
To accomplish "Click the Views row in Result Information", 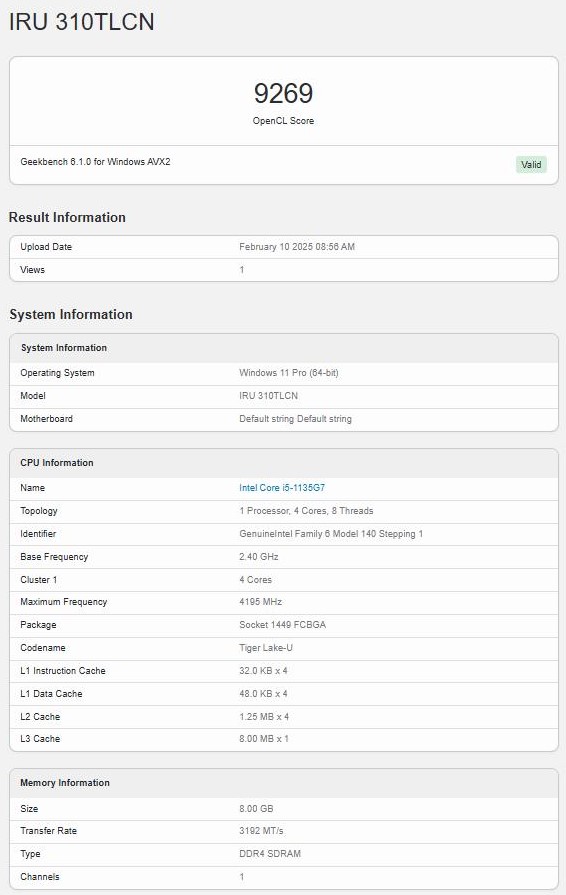I will 284,269.
